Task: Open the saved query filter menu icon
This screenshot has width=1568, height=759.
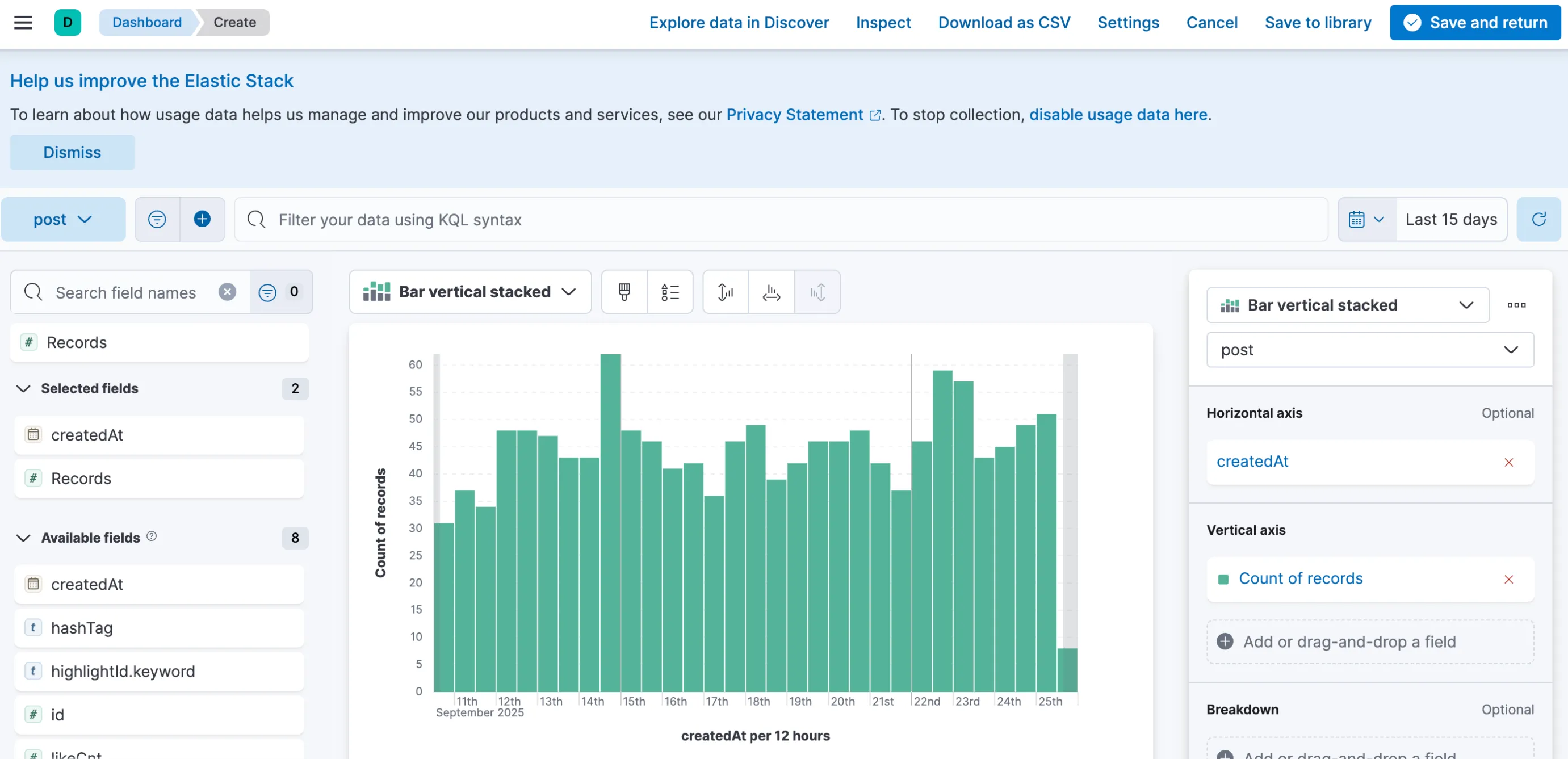Action: click(x=157, y=219)
